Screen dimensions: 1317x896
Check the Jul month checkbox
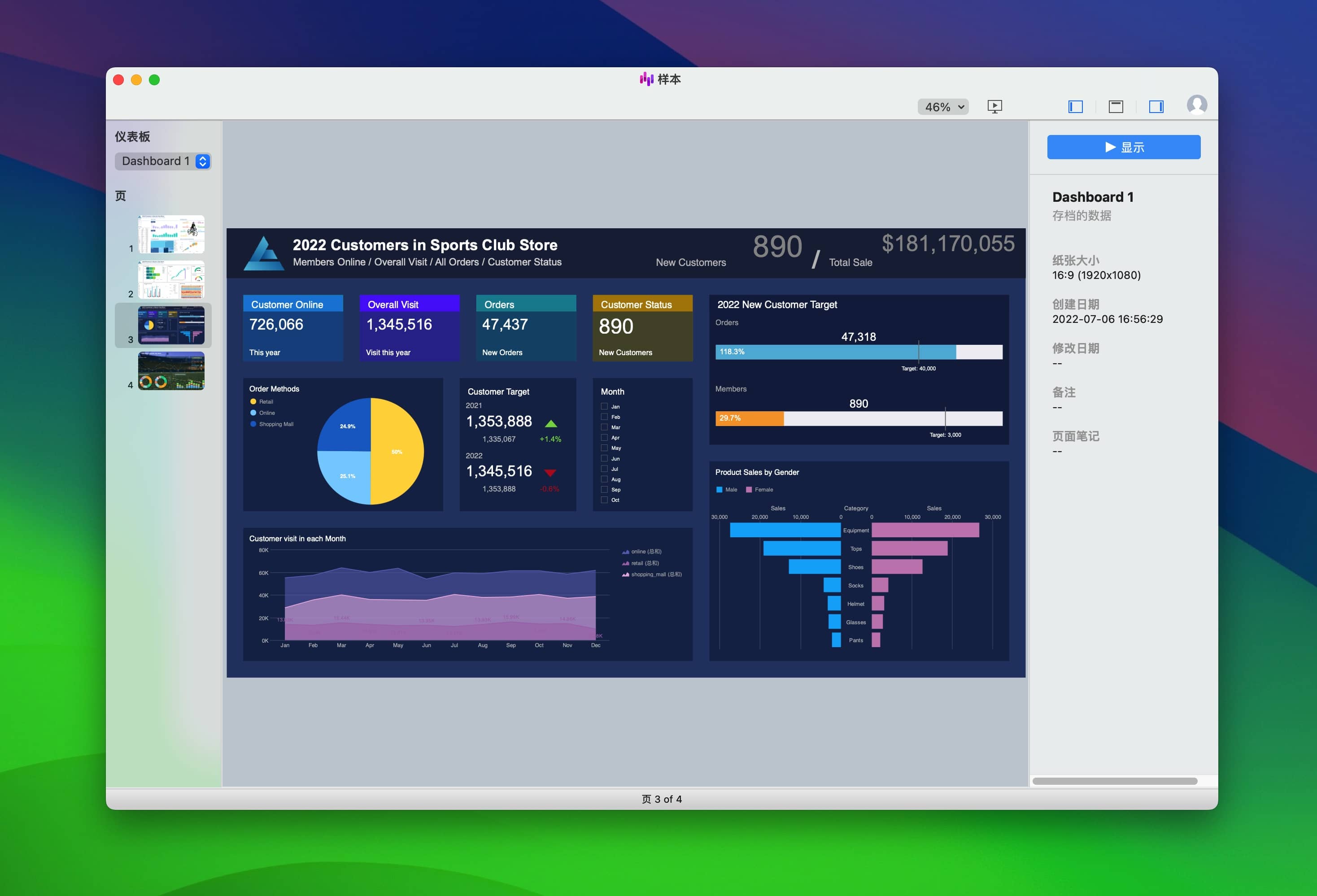[x=605, y=469]
